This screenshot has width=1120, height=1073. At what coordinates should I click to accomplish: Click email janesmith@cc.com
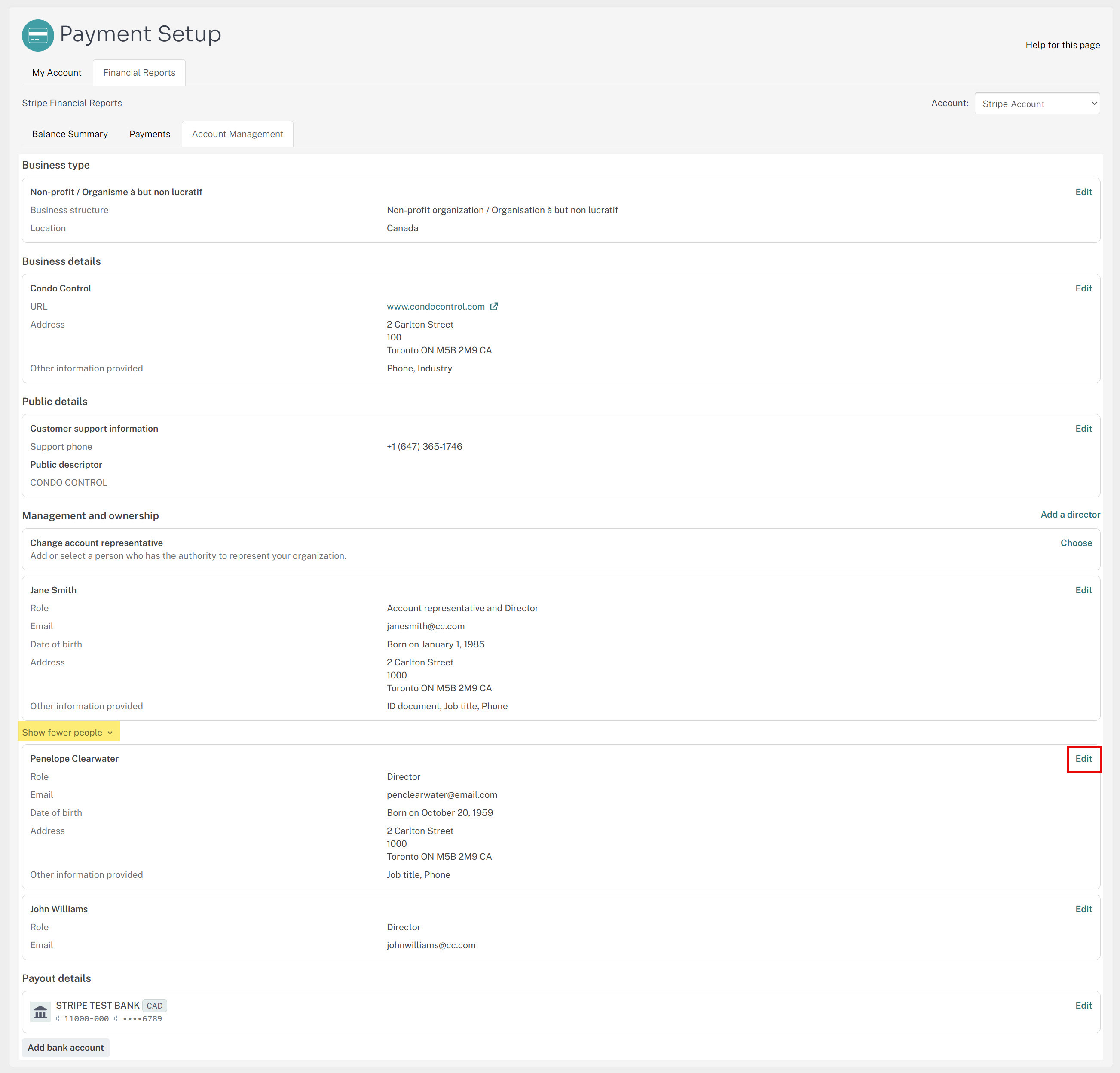(x=426, y=626)
